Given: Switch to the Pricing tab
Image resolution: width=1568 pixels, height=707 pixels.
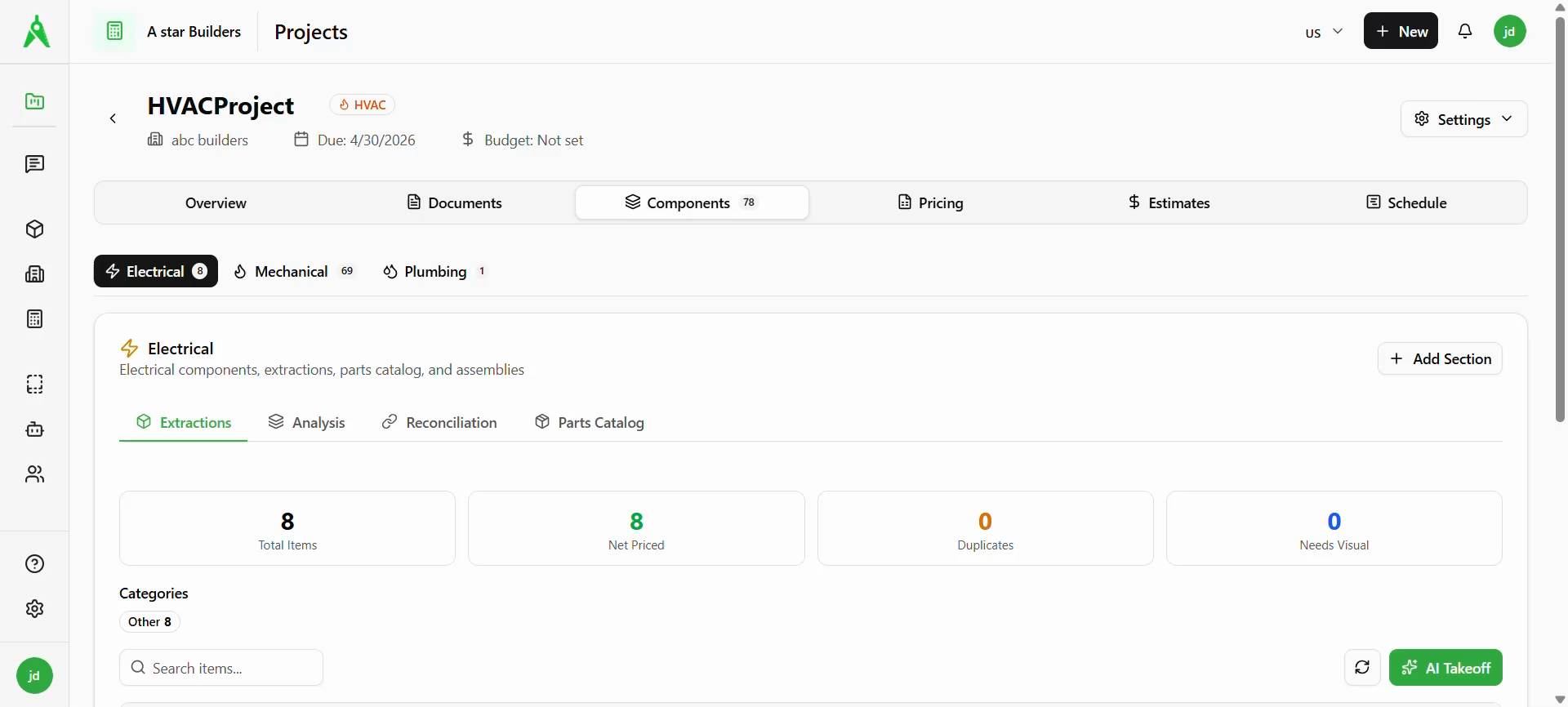Looking at the screenshot, I should click(930, 203).
